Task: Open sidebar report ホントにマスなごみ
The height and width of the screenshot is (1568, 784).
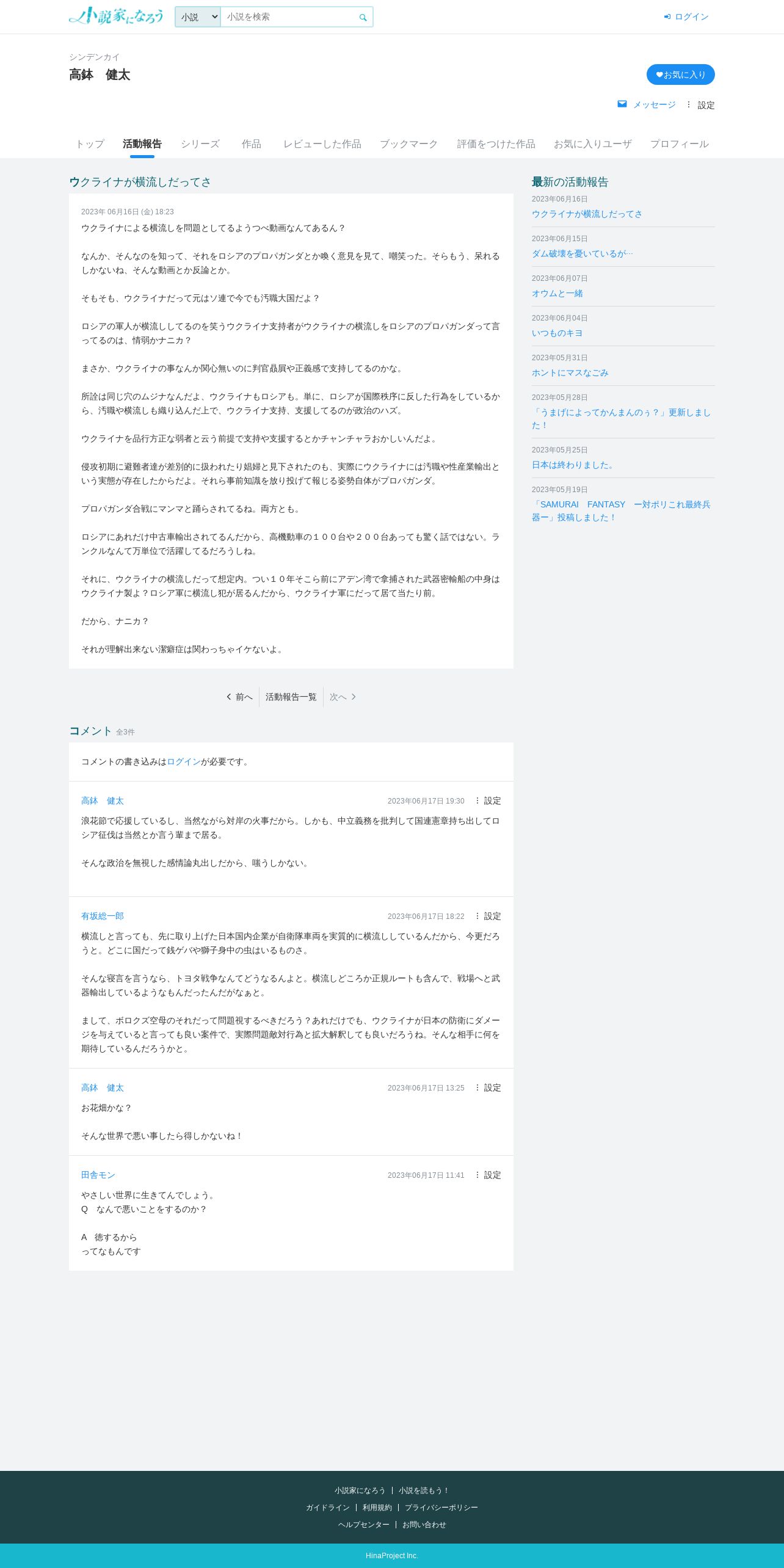Action: pos(570,372)
